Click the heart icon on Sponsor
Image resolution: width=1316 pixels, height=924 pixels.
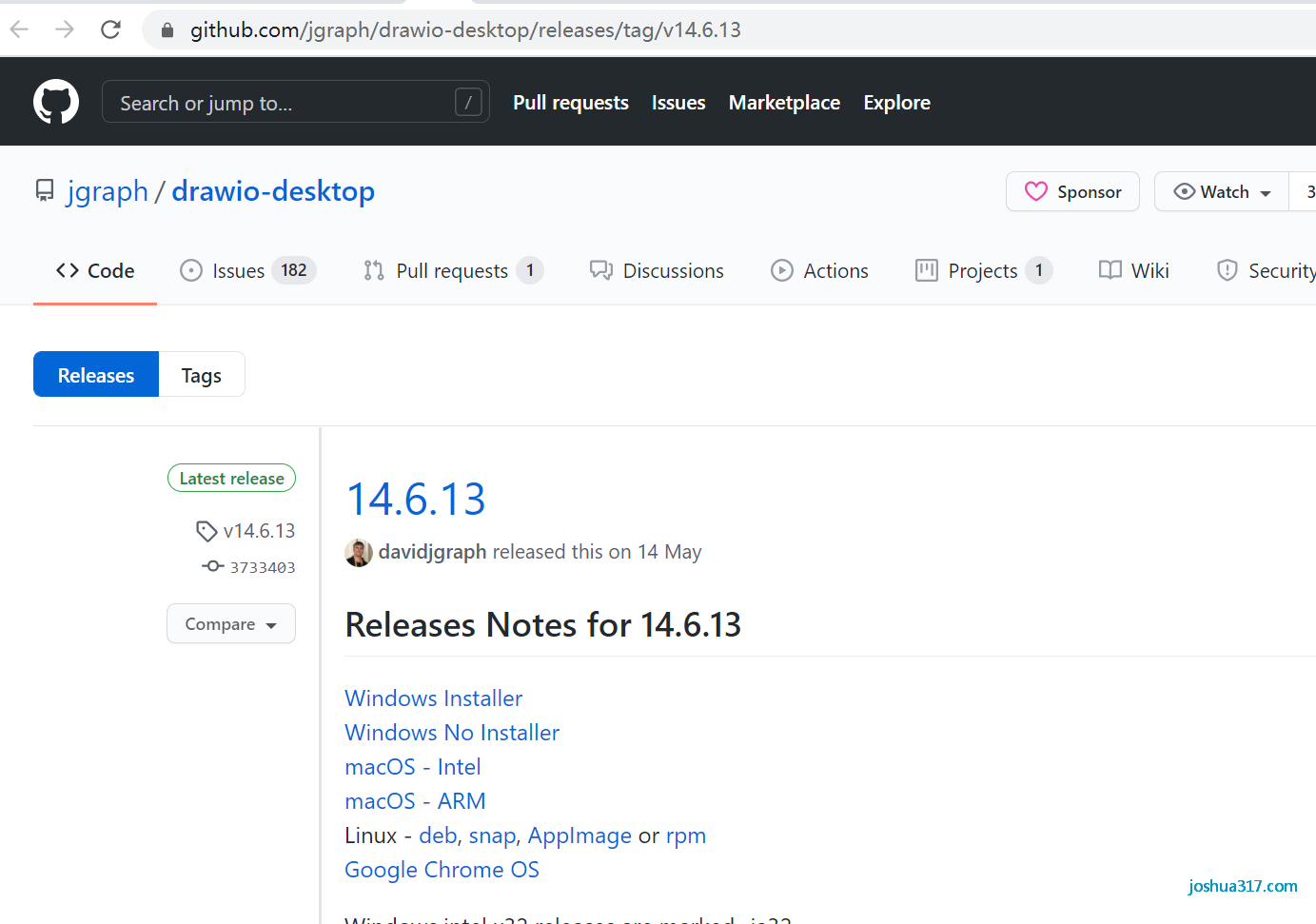click(x=1036, y=191)
